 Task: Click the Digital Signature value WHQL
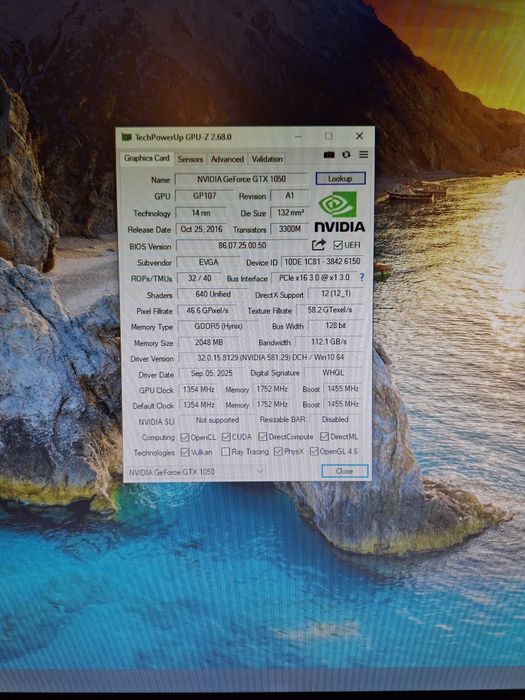coord(333,372)
